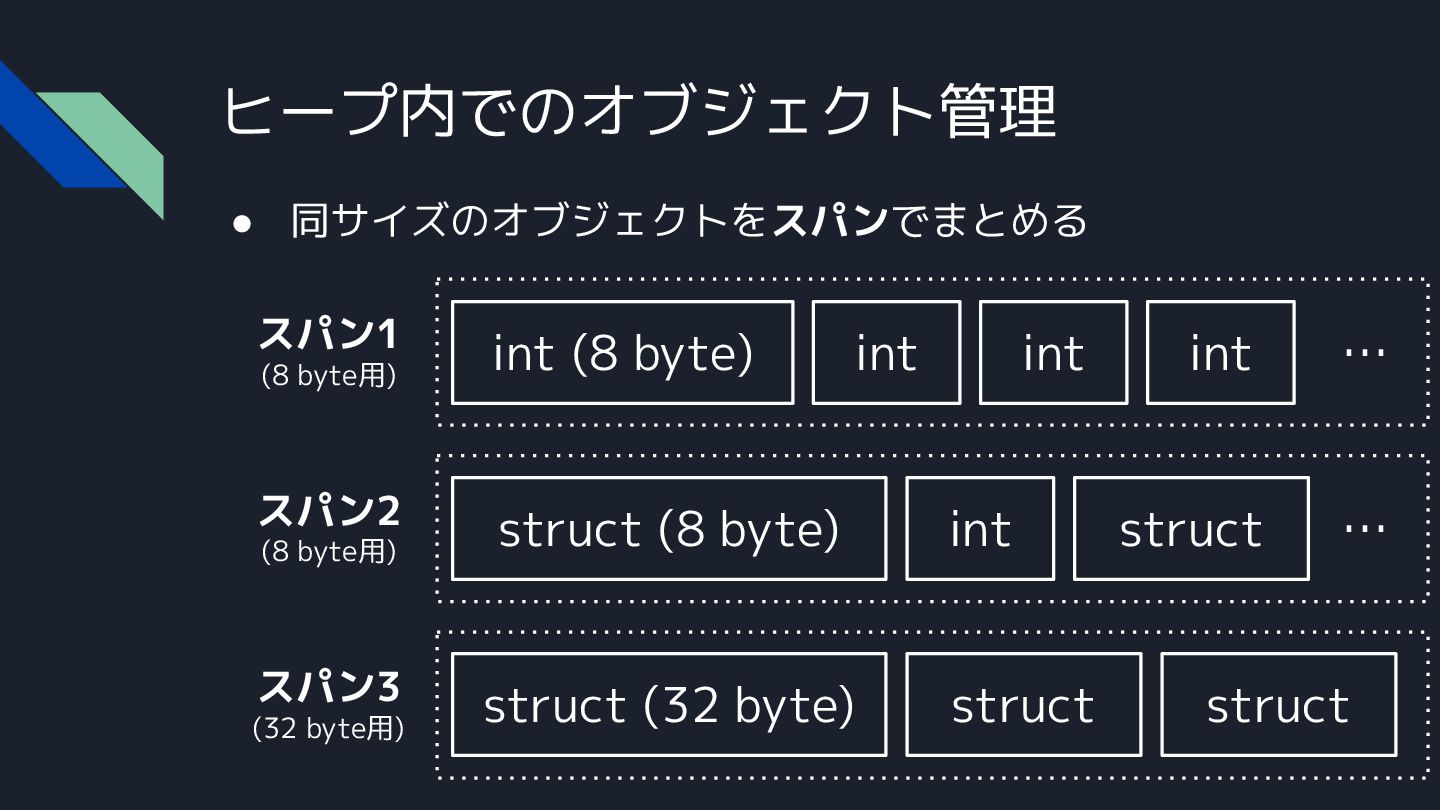Click the bullet point dot before 同サイズ
The height and width of the screenshot is (810, 1440).
point(241,223)
